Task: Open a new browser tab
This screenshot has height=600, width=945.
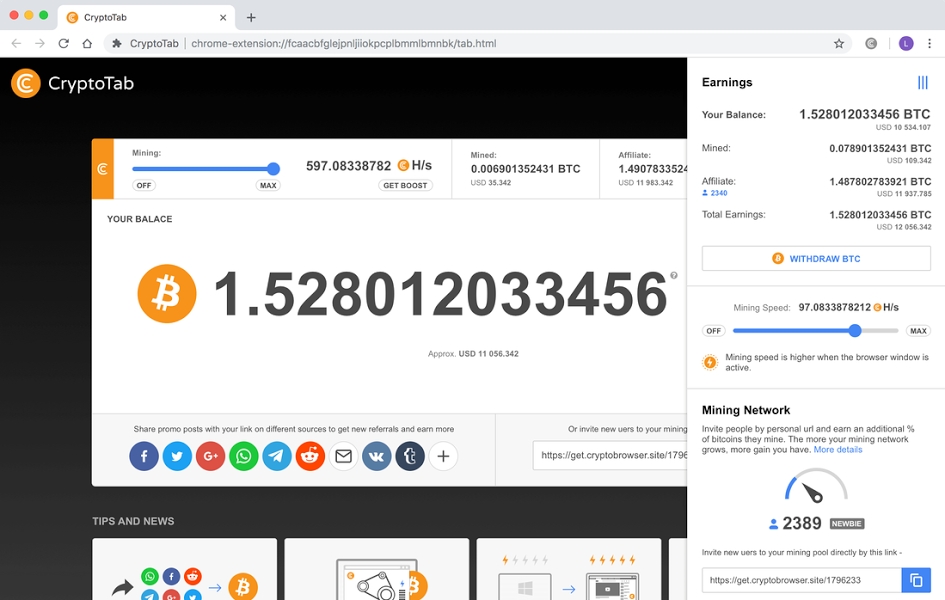Action: coord(251,17)
